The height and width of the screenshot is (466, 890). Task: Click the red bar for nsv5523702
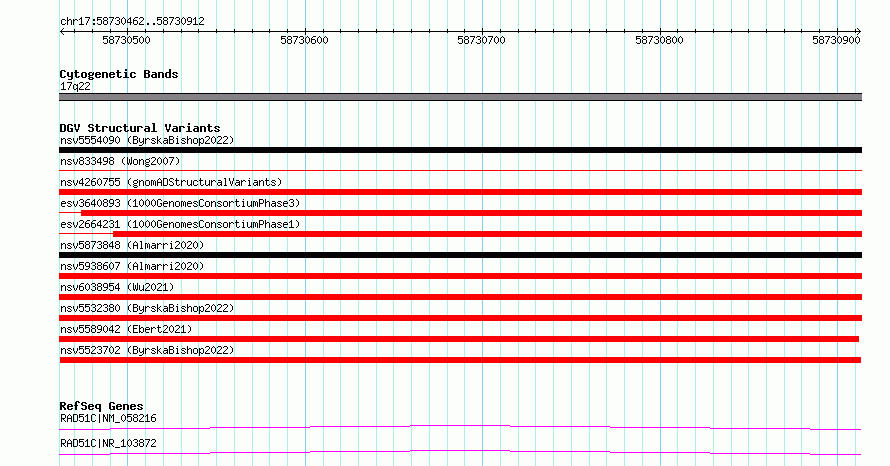click(460, 360)
